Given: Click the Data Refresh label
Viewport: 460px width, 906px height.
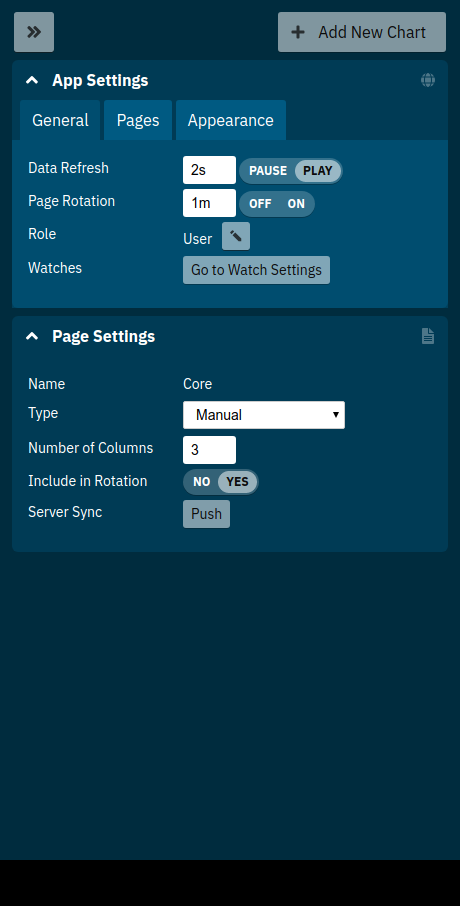Looking at the screenshot, I should pyautogui.click(x=68, y=168).
